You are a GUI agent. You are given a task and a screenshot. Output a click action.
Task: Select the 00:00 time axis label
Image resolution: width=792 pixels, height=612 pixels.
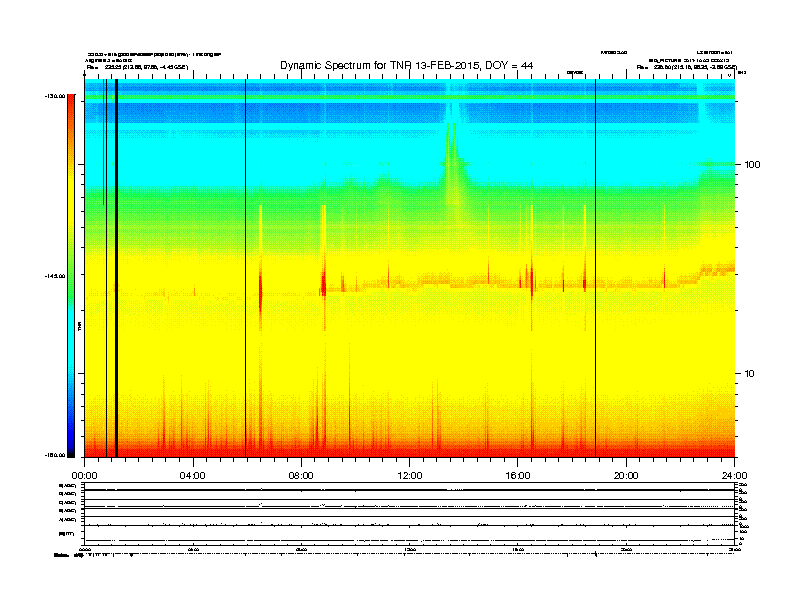84,476
